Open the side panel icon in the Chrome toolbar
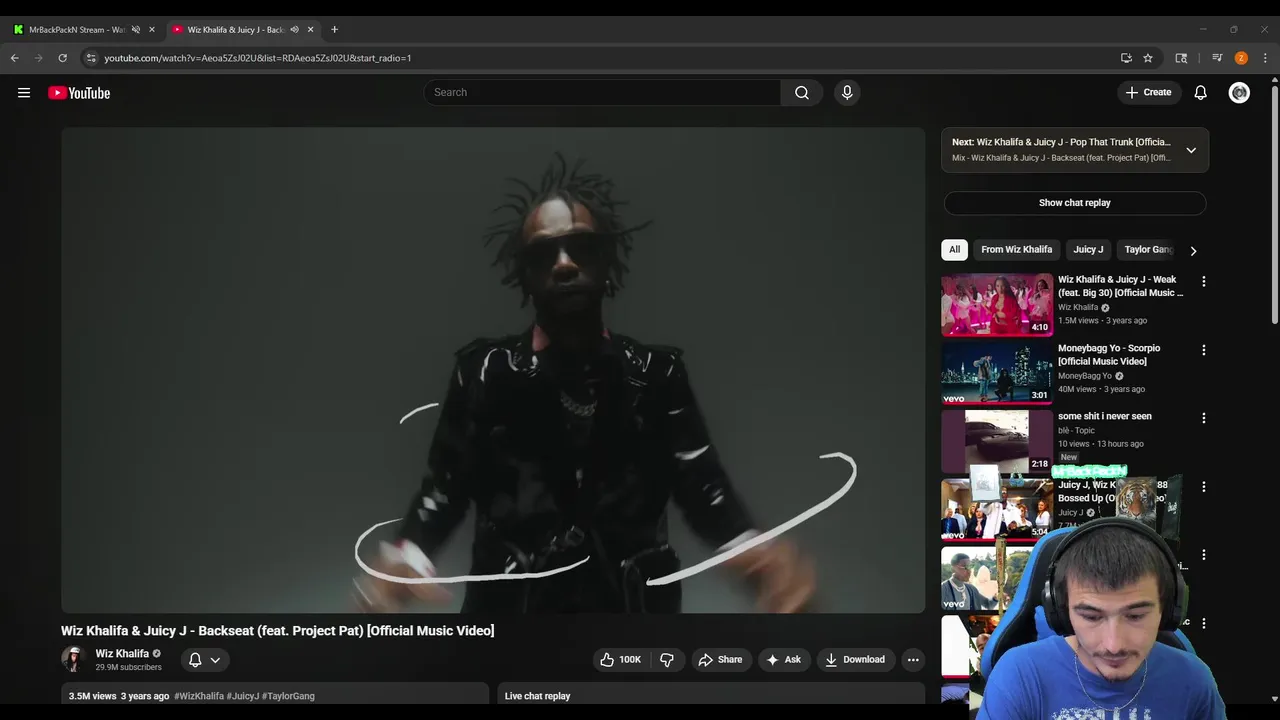 tap(1181, 58)
